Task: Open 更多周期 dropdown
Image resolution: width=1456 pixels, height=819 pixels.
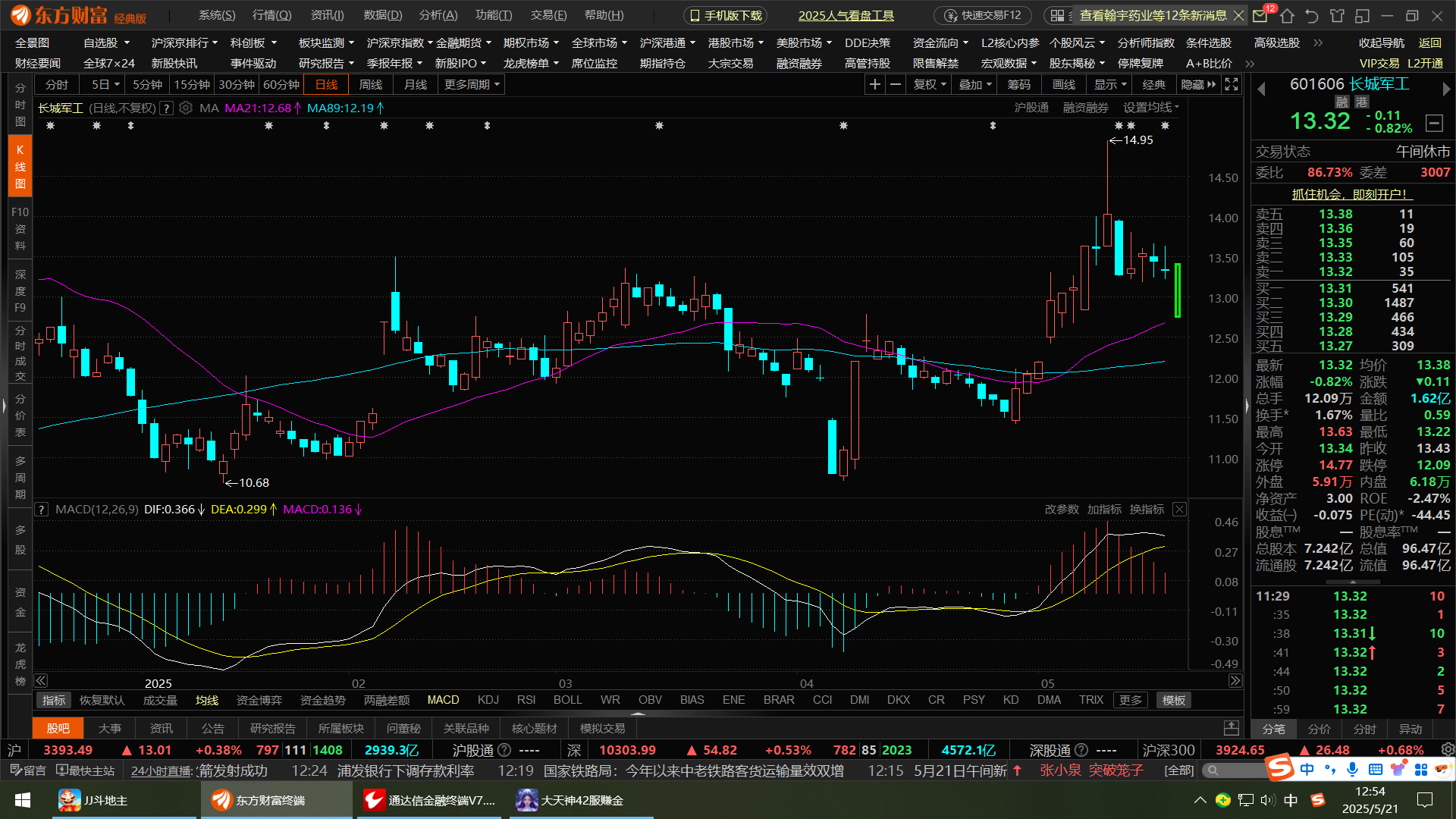Action: point(472,85)
